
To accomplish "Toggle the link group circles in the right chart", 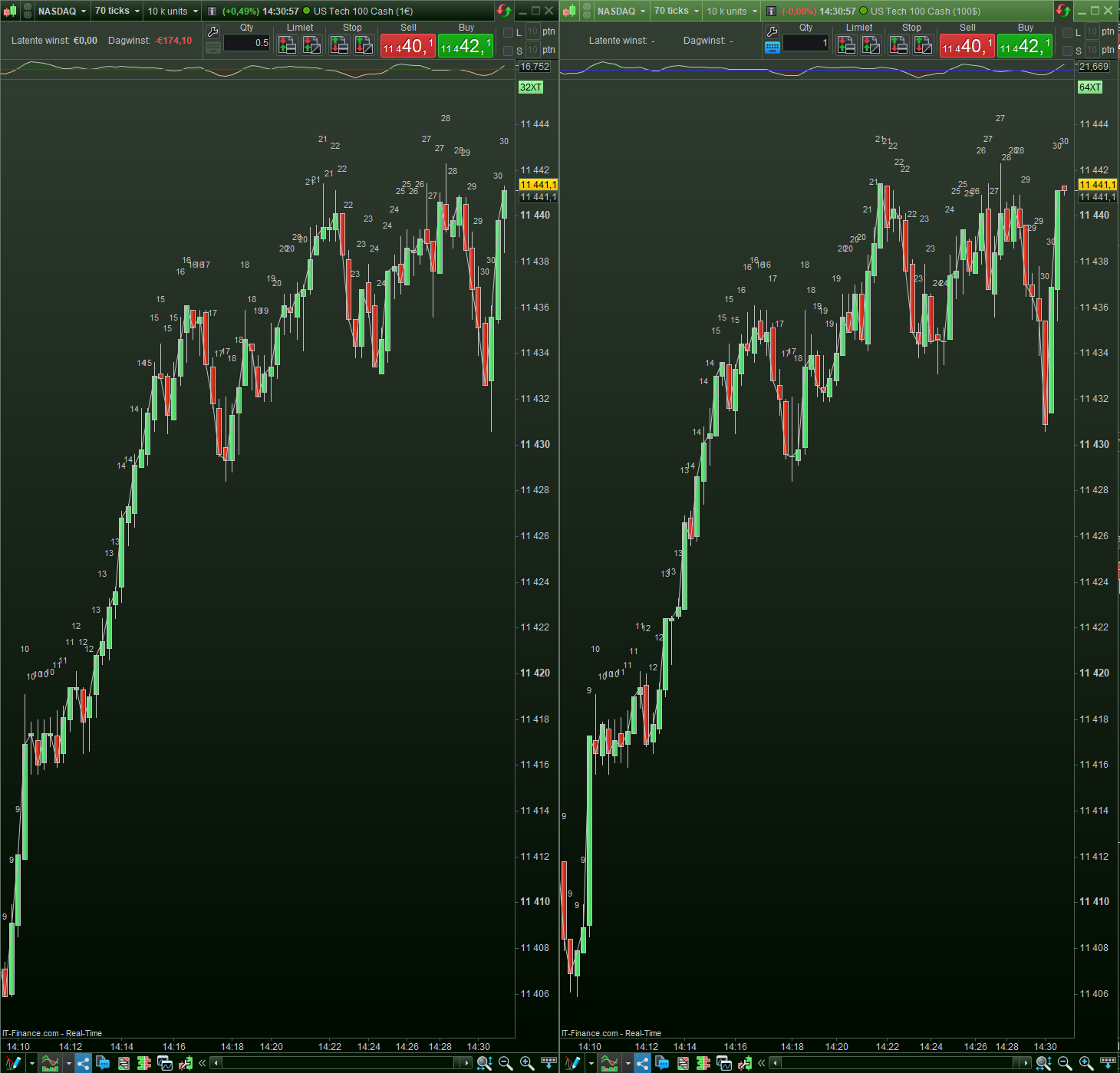I will (587, 11).
